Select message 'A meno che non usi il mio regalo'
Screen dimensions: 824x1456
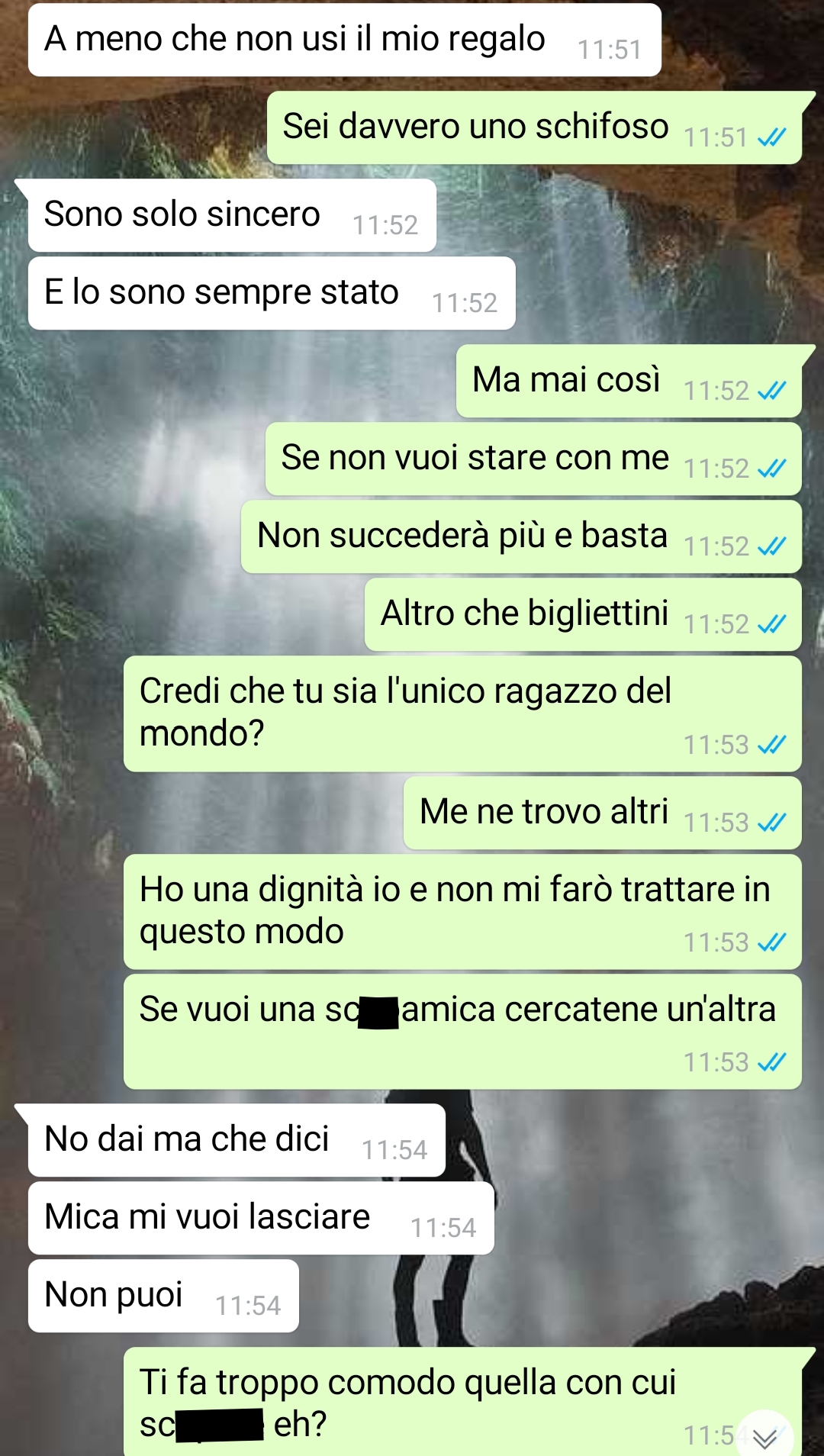pyautogui.click(x=345, y=40)
